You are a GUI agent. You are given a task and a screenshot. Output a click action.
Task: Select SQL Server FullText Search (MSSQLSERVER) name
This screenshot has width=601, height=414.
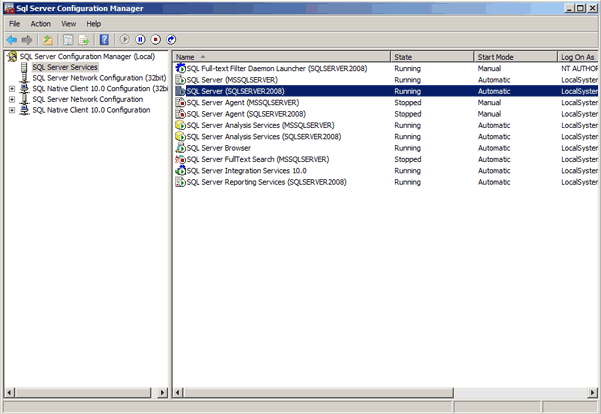coord(258,159)
